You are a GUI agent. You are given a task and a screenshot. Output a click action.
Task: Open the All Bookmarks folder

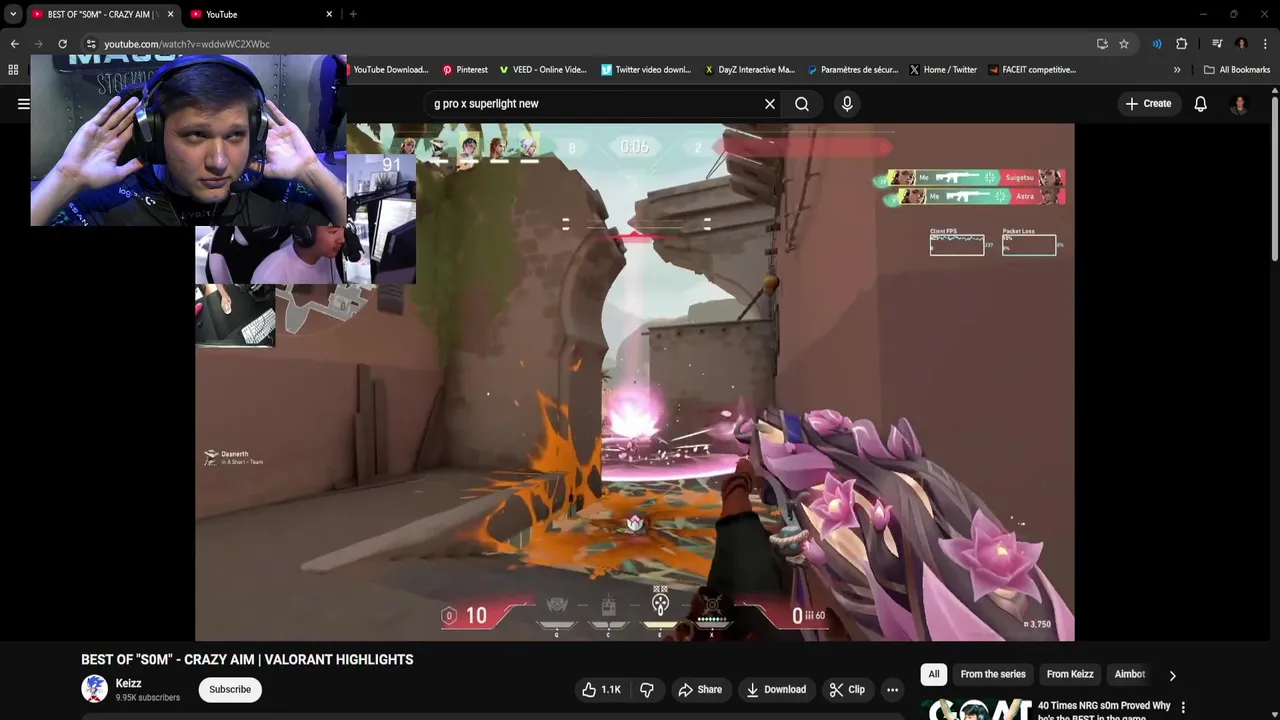pos(1237,70)
